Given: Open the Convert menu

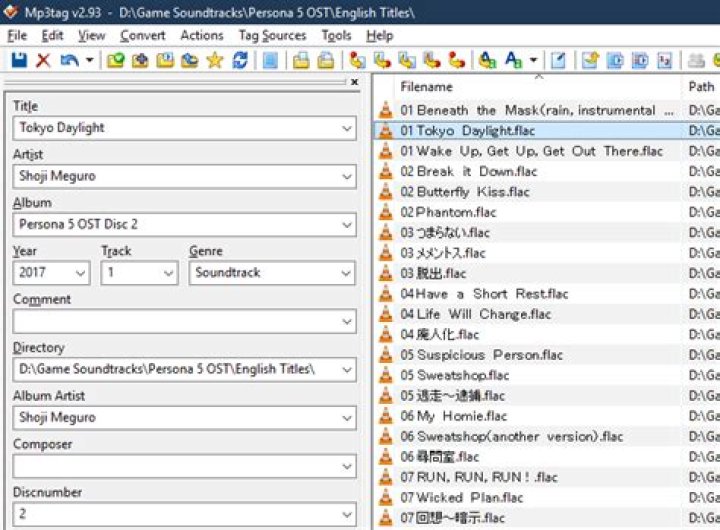Looking at the screenshot, I should [x=143, y=35].
